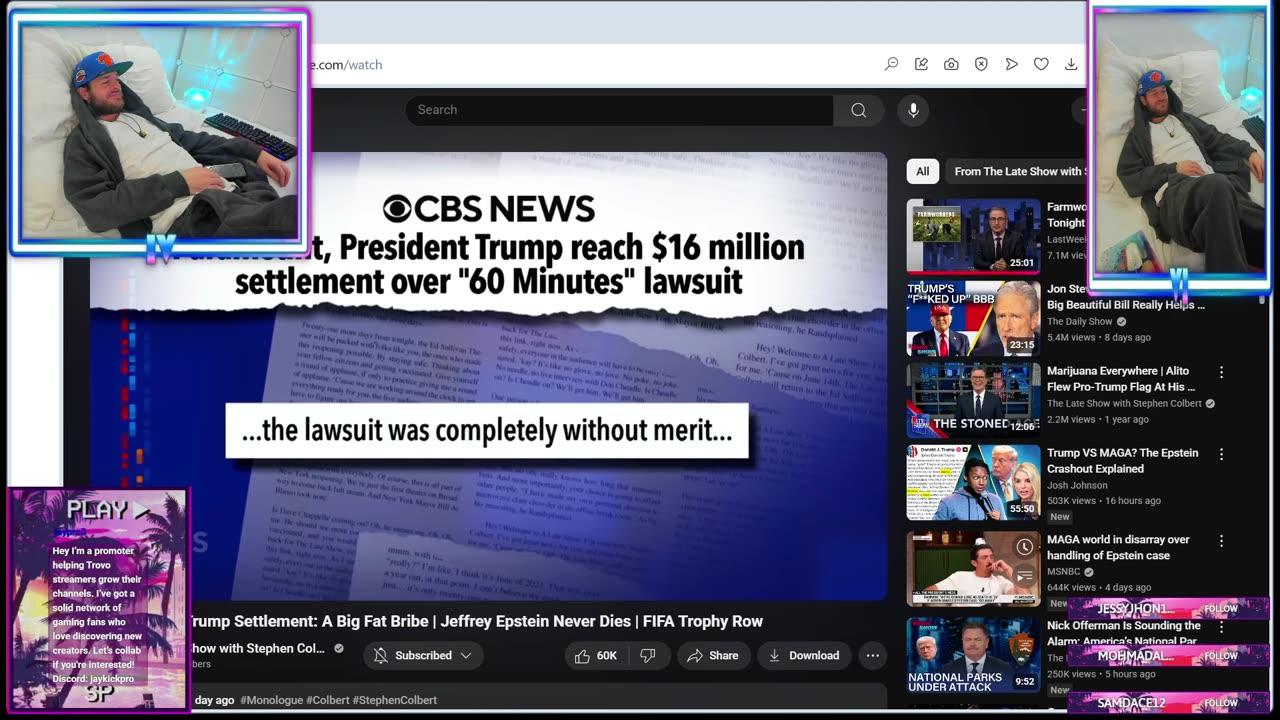Viewport: 1280px width, 720px height.
Task: Open the MSNBC MAGA world thumbnail
Action: (973, 568)
